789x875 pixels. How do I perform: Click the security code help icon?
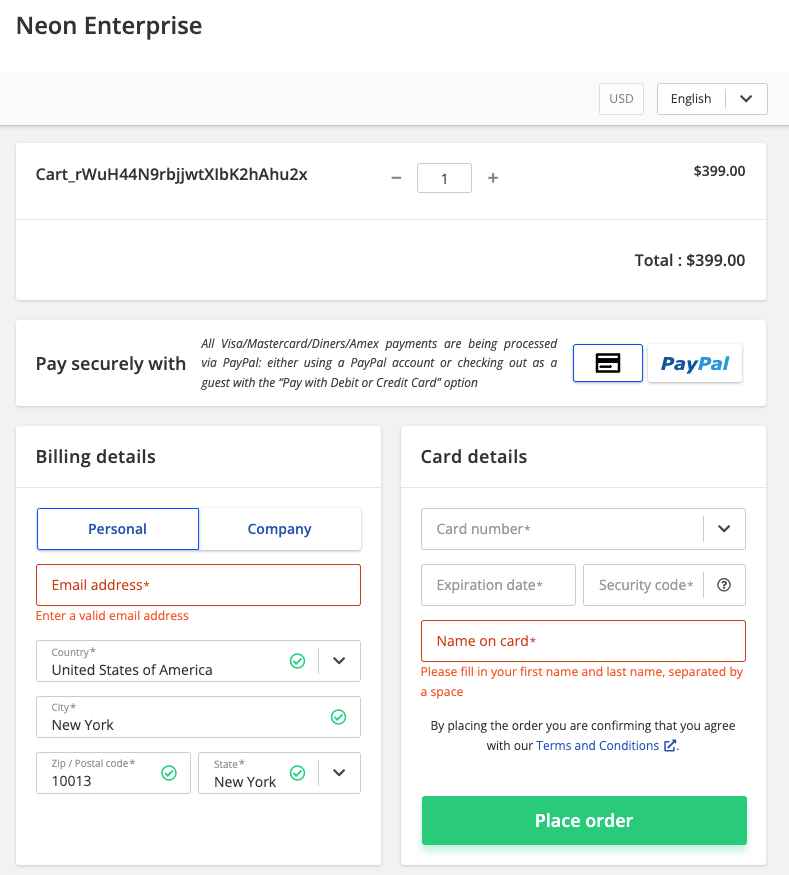coord(725,585)
